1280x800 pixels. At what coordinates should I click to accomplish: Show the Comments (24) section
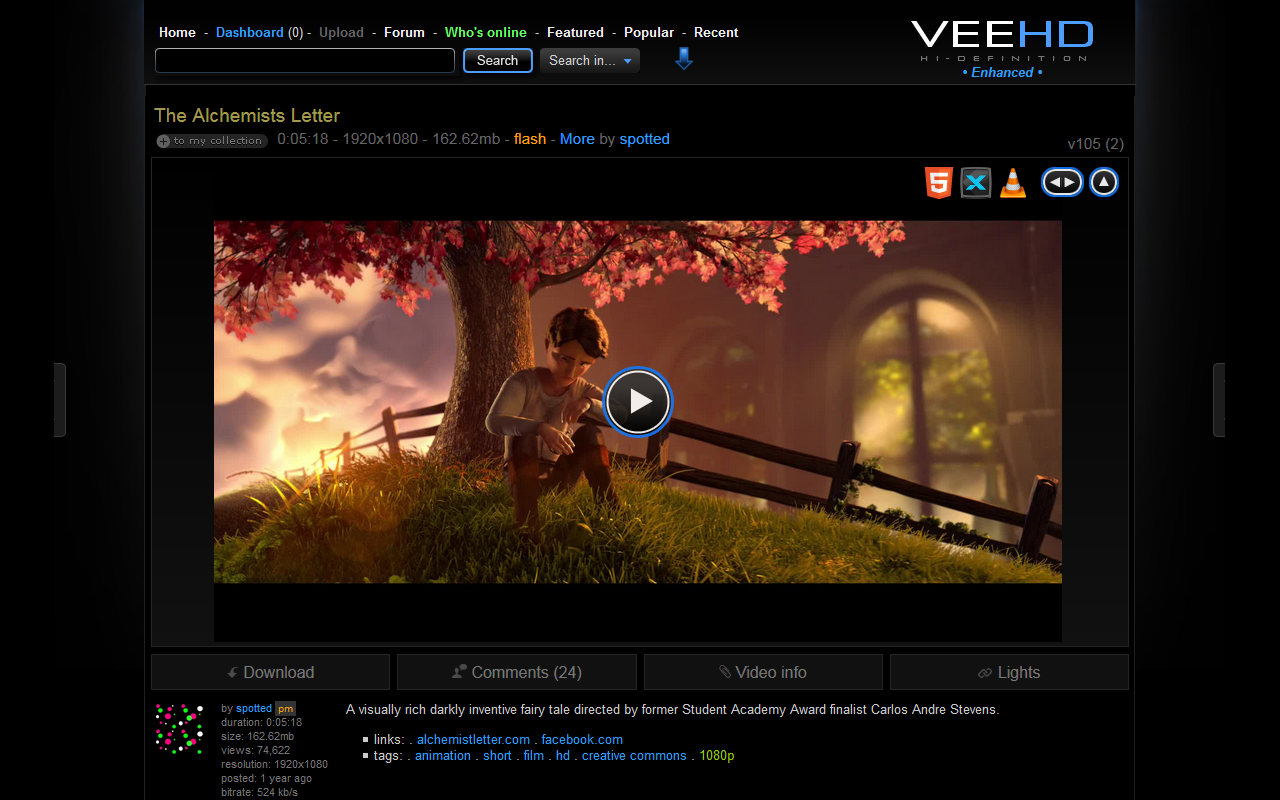point(516,671)
